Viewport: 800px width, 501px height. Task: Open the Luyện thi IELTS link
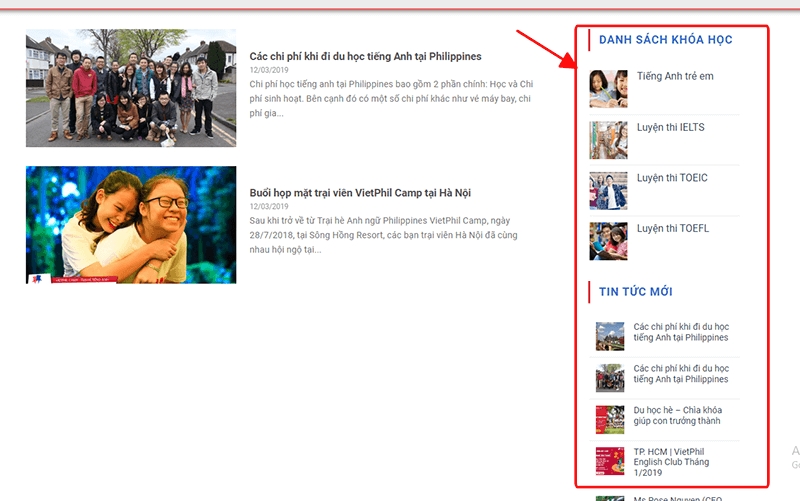point(670,127)
